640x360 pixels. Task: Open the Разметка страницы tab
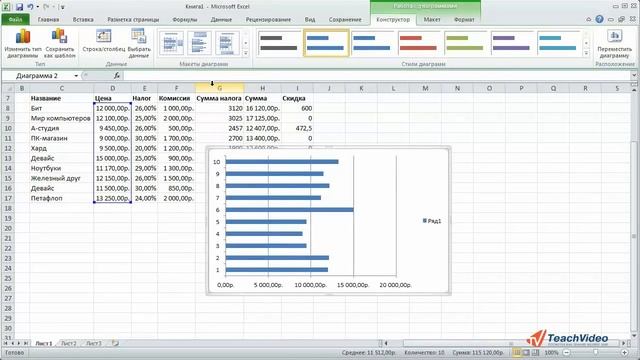point(133,19)
